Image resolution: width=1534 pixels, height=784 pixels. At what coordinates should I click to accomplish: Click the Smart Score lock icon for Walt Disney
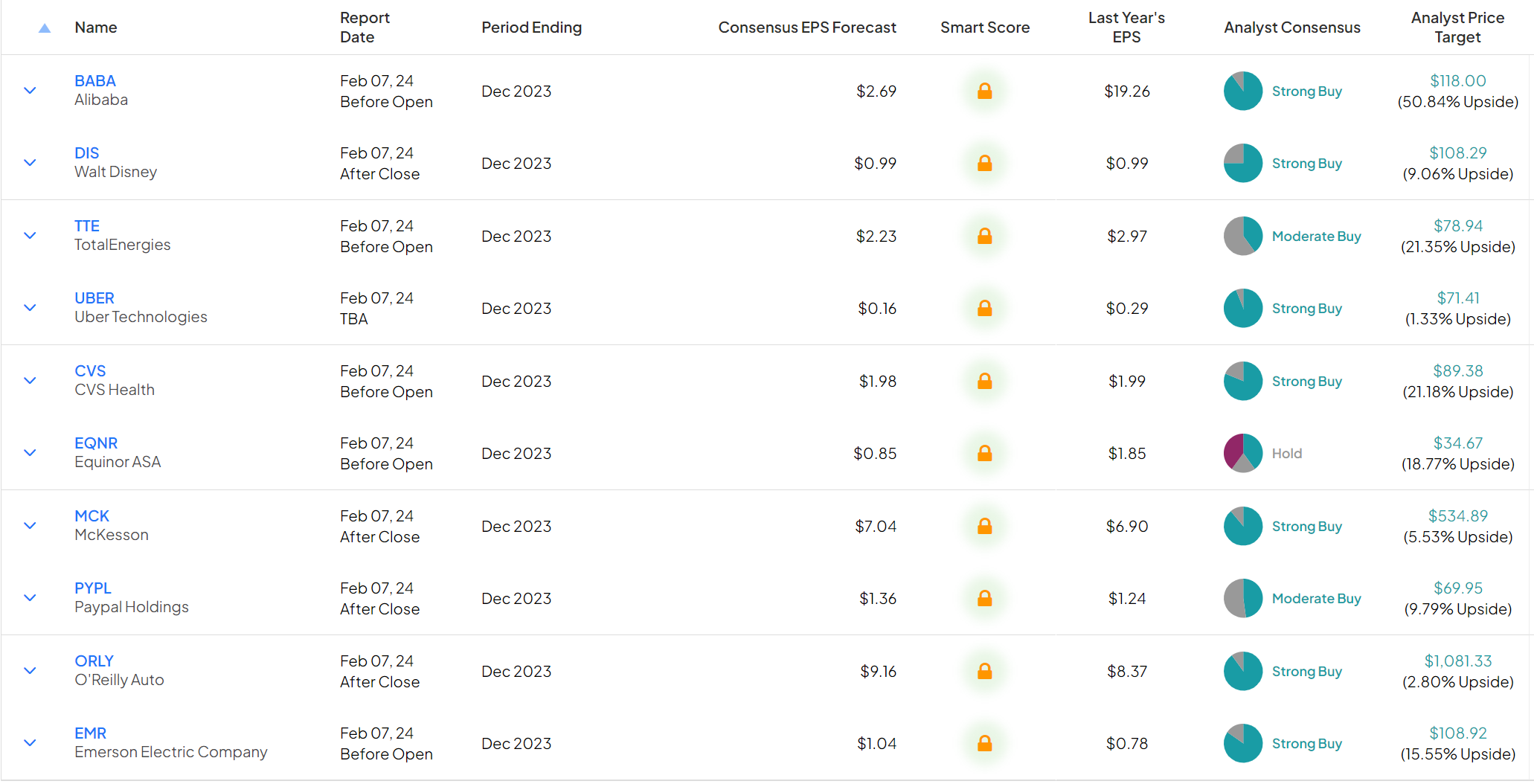tap(984, 163)
